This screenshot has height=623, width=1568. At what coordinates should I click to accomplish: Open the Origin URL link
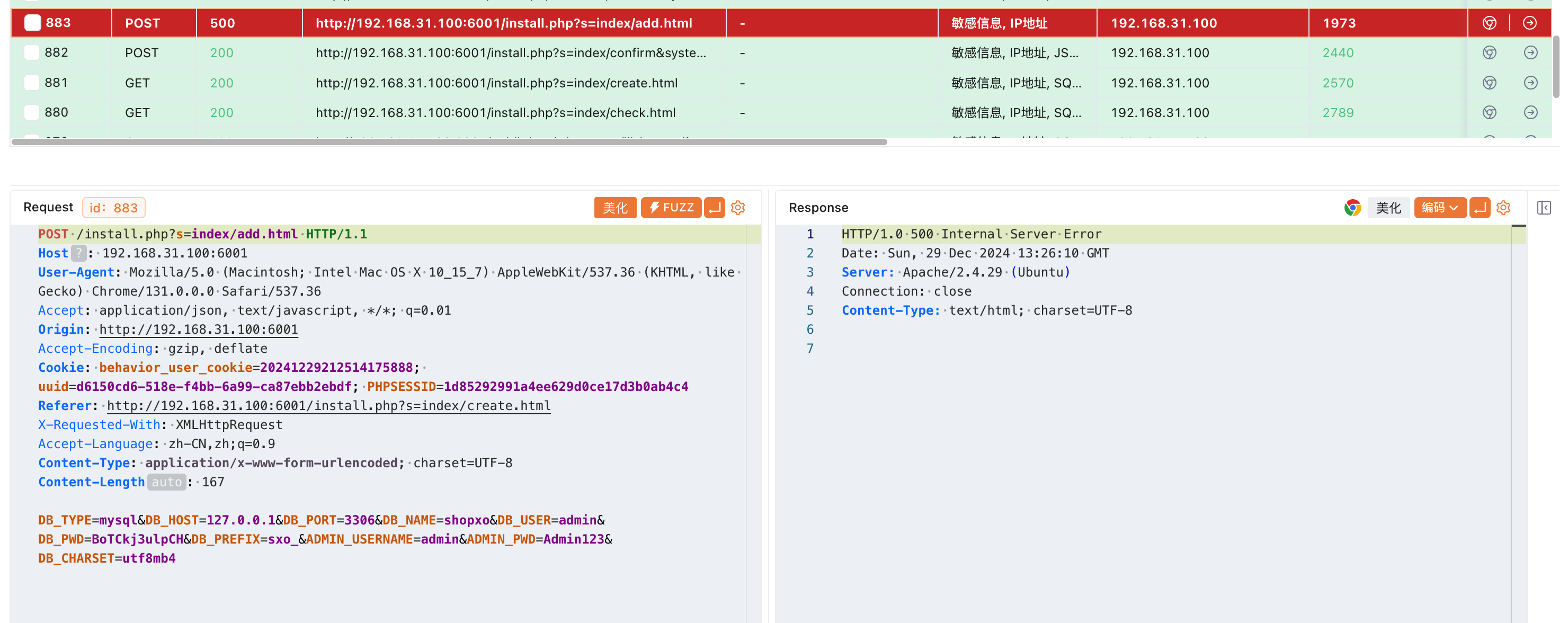199,330
